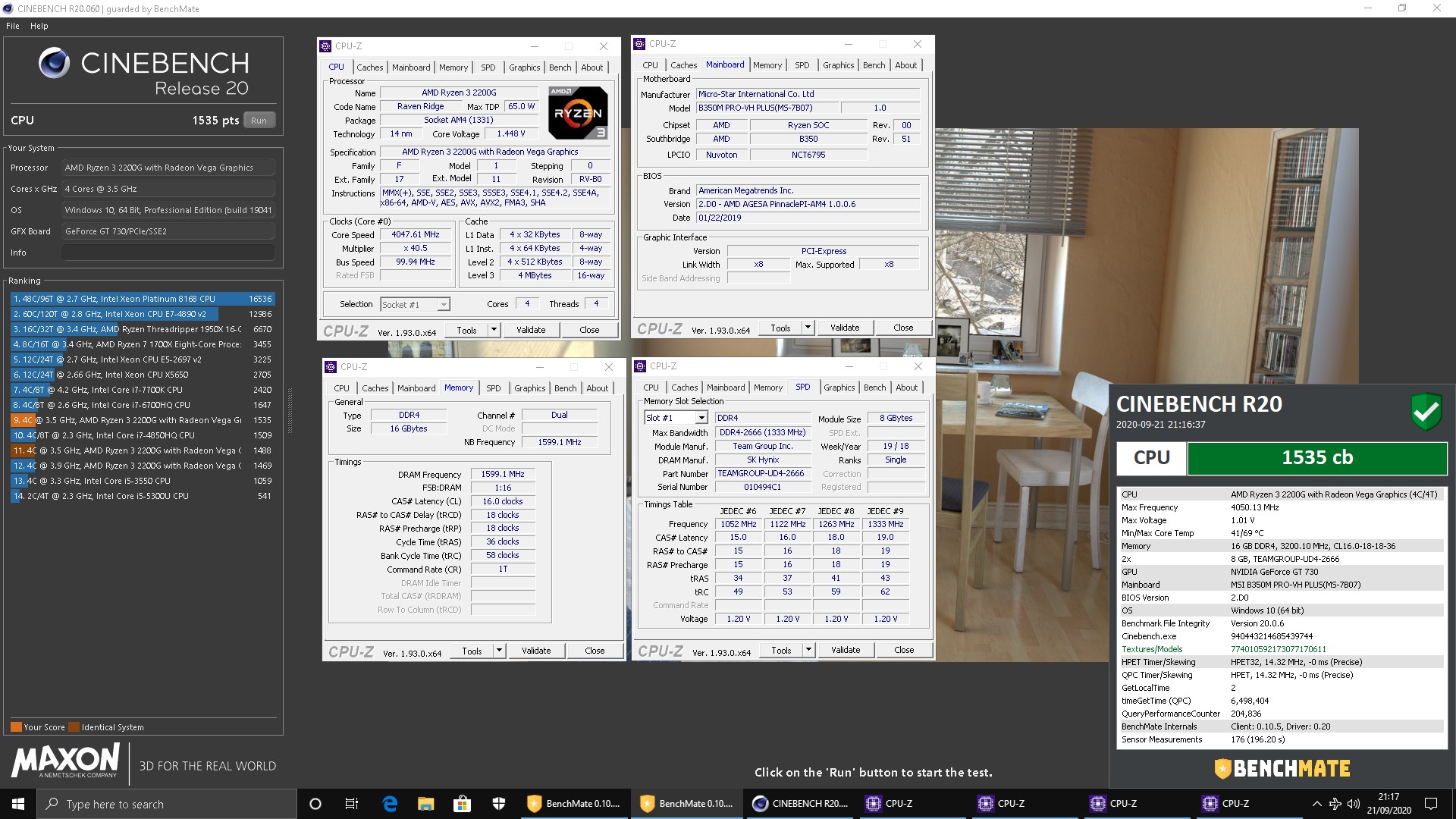
Task: Click the MAXON logo
Action: click(65, 761)
